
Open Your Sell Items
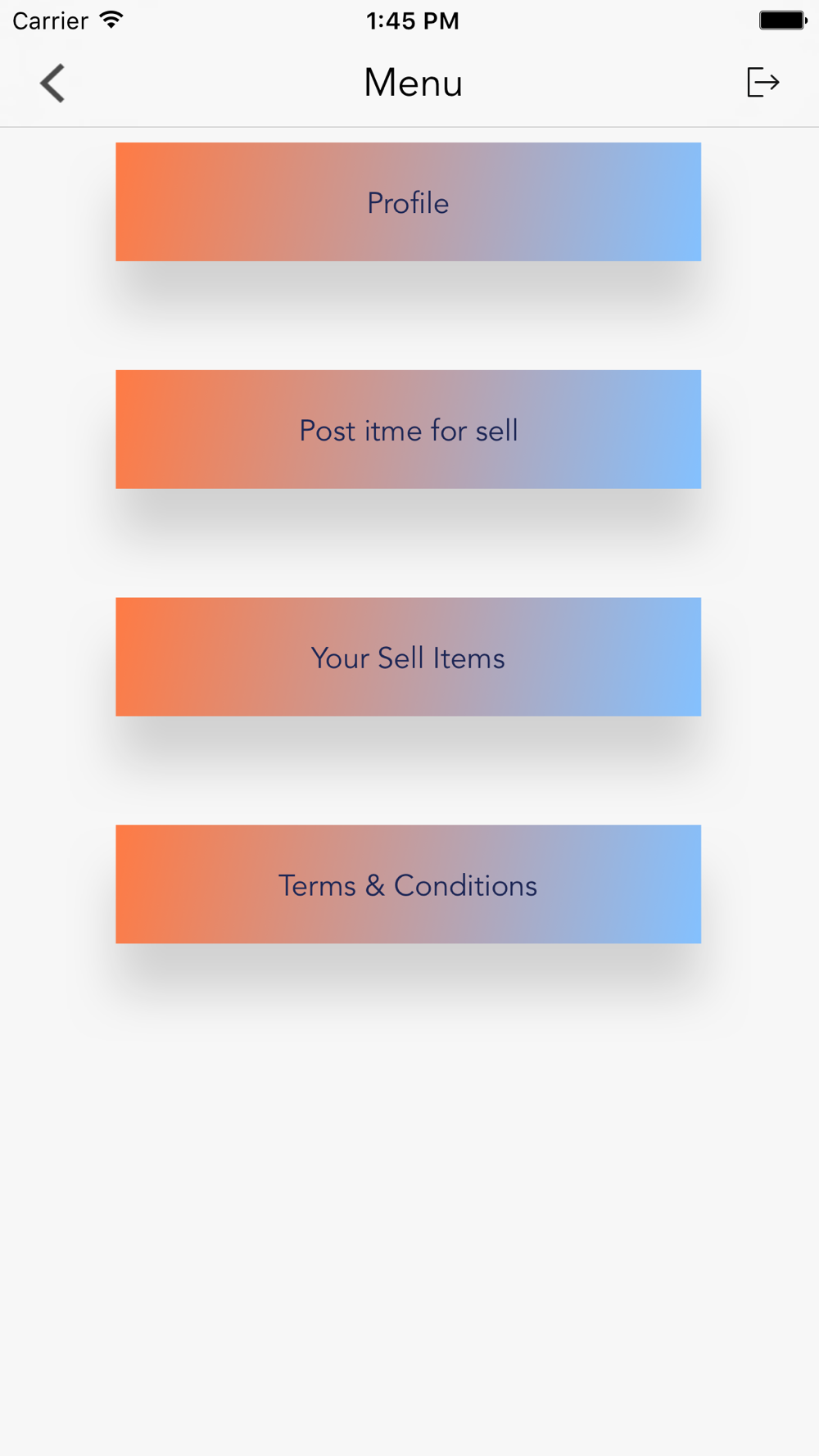coord(408,658)
